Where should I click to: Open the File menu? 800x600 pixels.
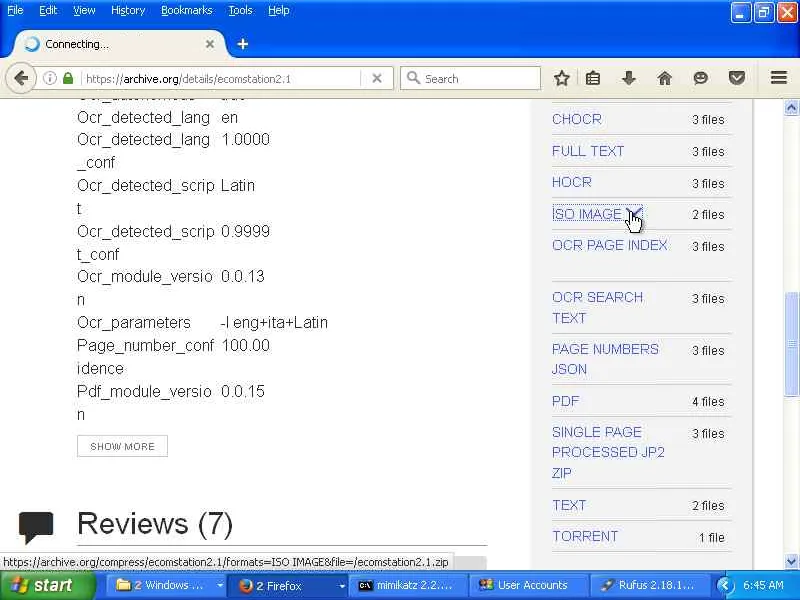(x=15, y=10)
